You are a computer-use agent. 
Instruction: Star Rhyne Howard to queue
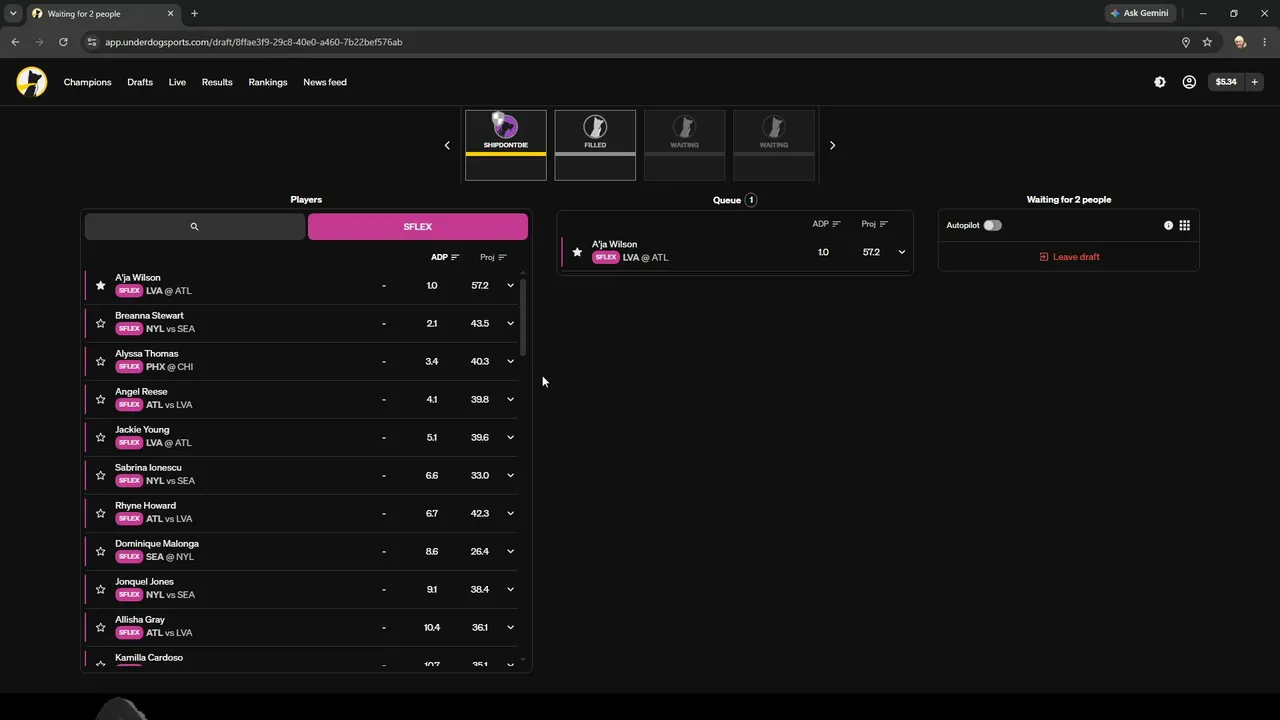tap(100, 513)
